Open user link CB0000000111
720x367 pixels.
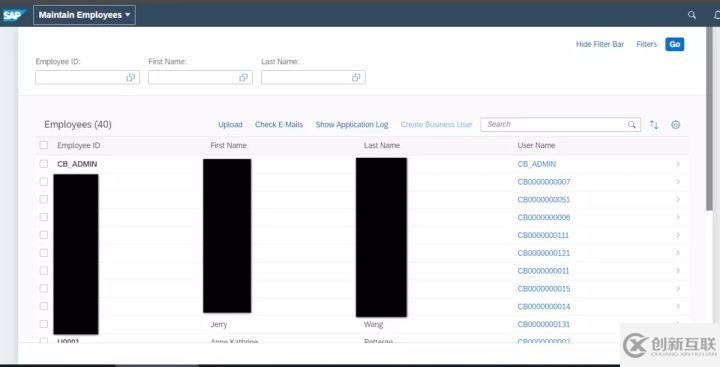tap(543, 235)
